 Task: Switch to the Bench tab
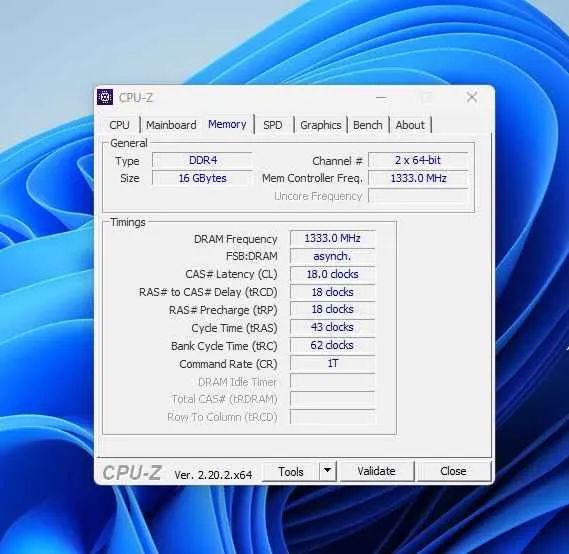tap(368, 125)
